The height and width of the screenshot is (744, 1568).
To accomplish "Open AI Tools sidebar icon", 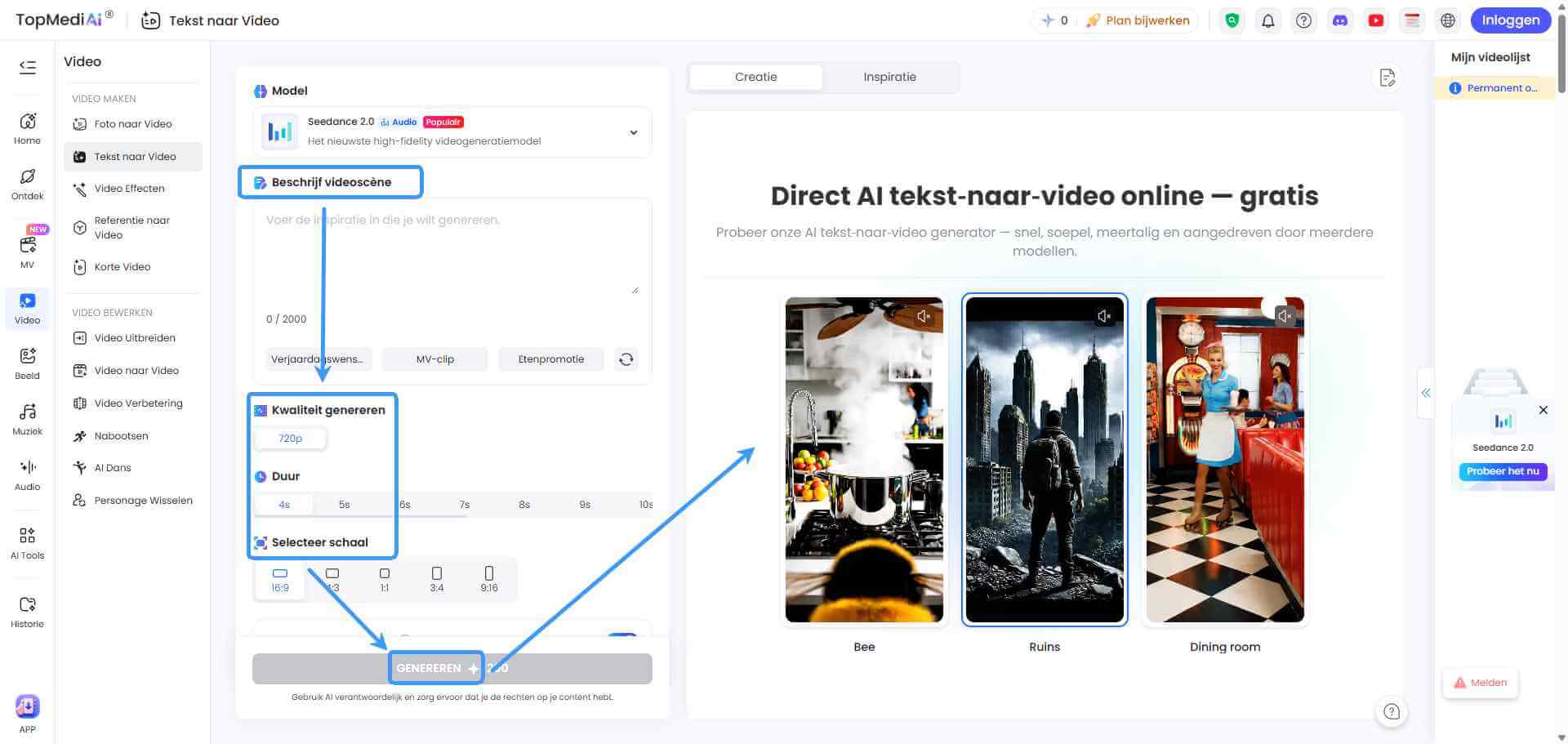I will click(27, 543).
